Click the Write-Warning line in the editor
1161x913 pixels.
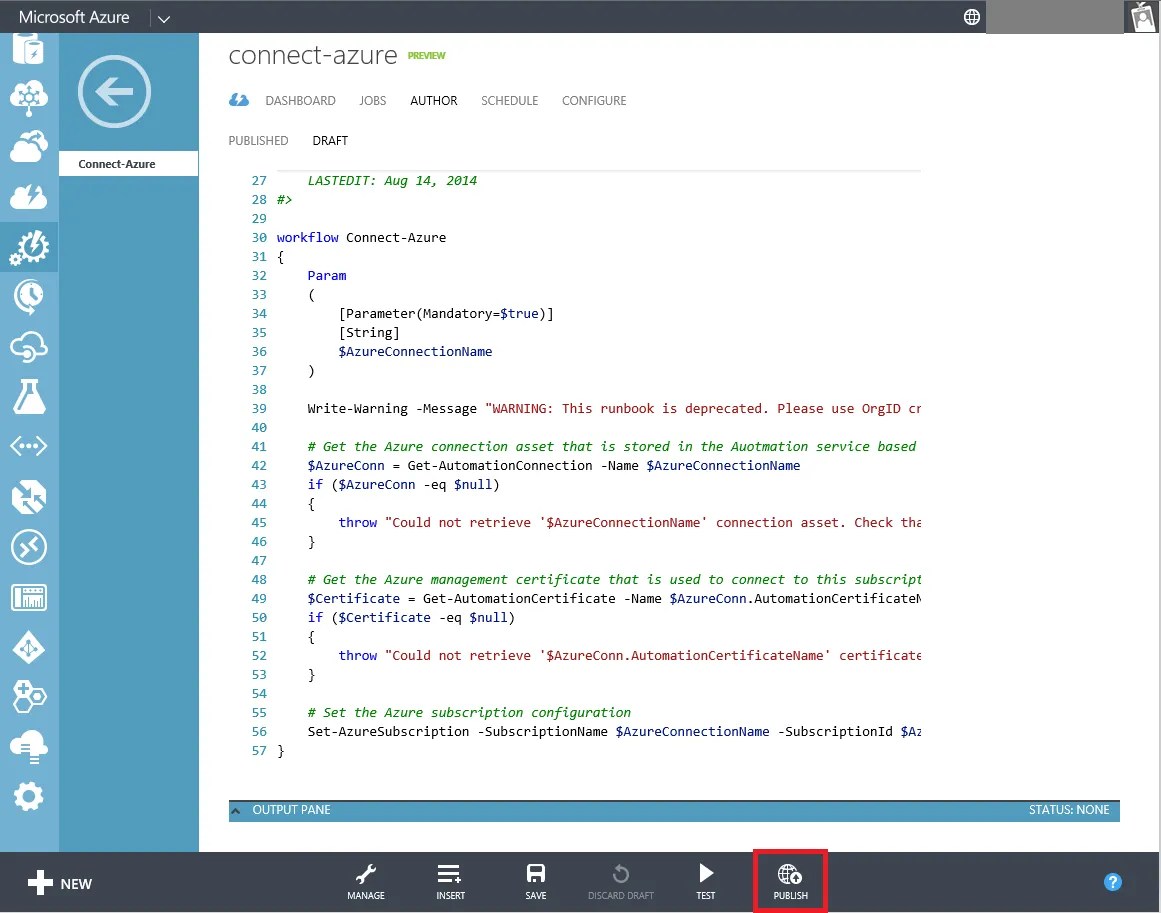[614, 409]
